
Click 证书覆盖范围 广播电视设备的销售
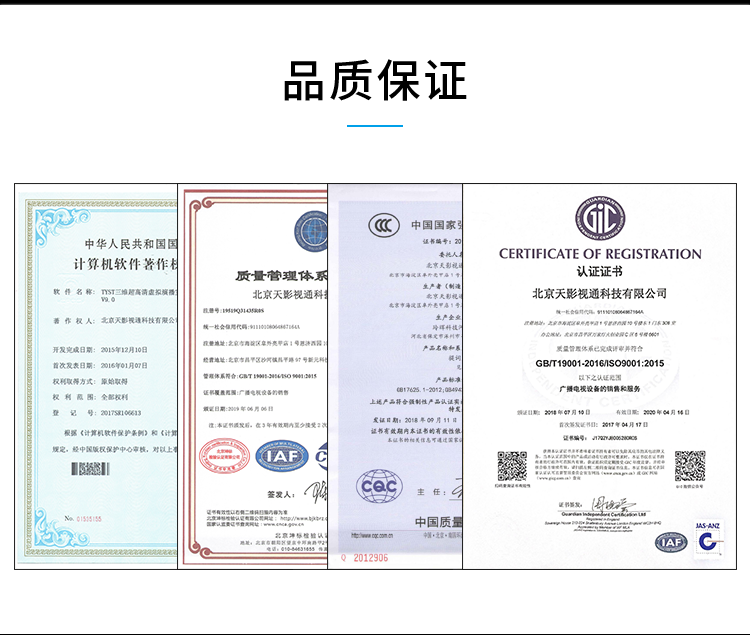[x=246, y=393]
